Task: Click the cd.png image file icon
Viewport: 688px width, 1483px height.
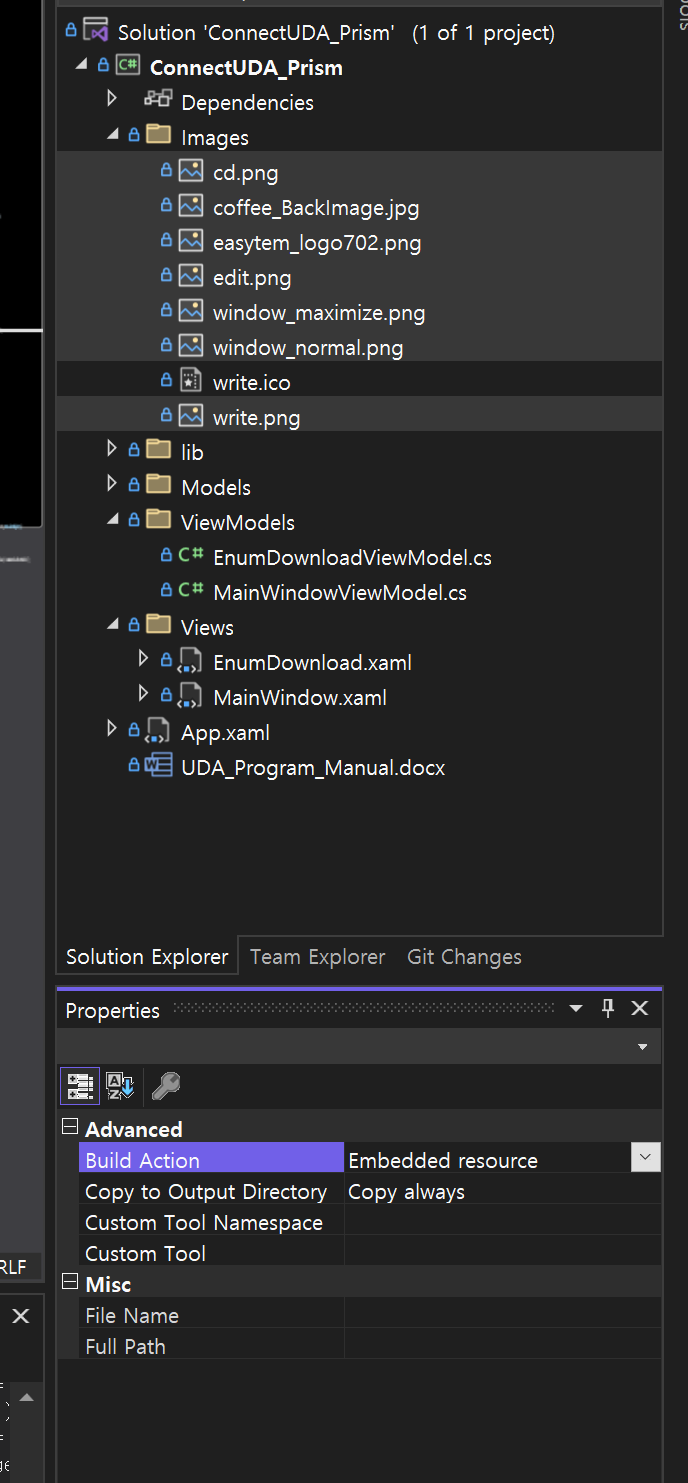Action: [191, 171]
